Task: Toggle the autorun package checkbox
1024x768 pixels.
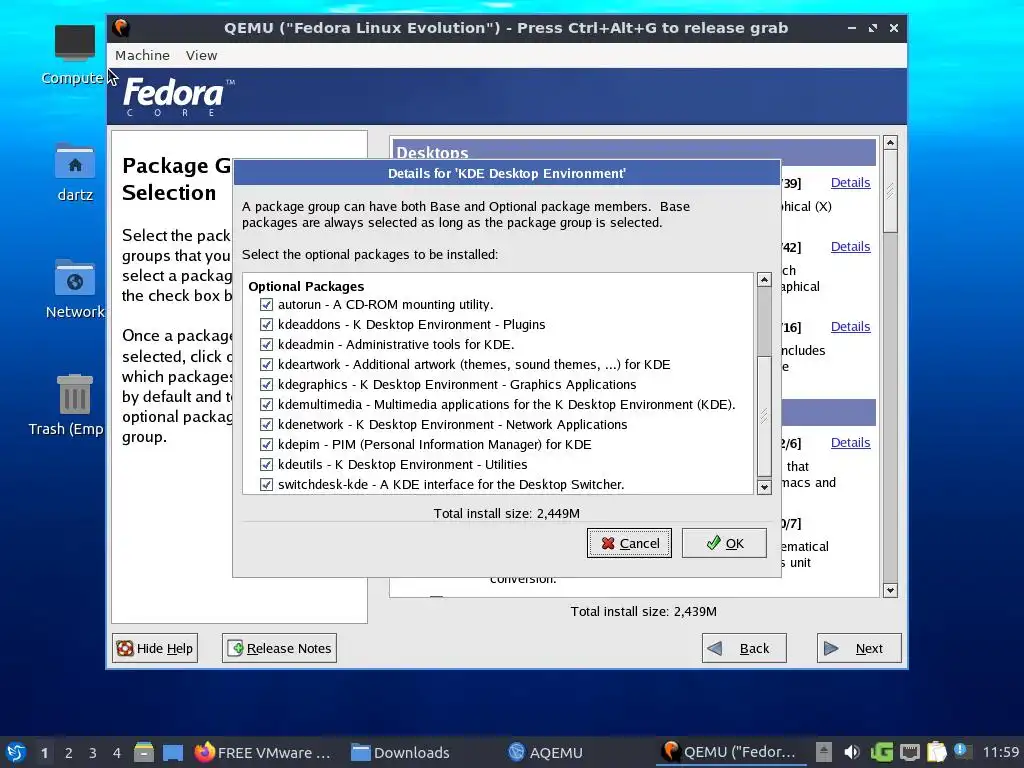Action: click(266, 304)
